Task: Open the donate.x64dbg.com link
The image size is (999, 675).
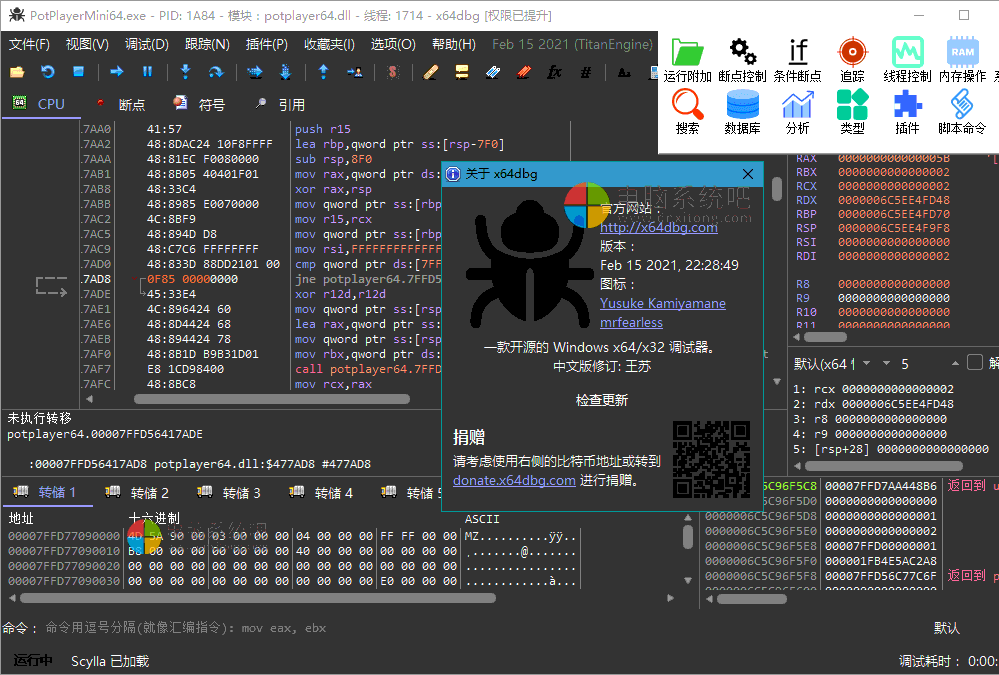Action: [514, 481]
